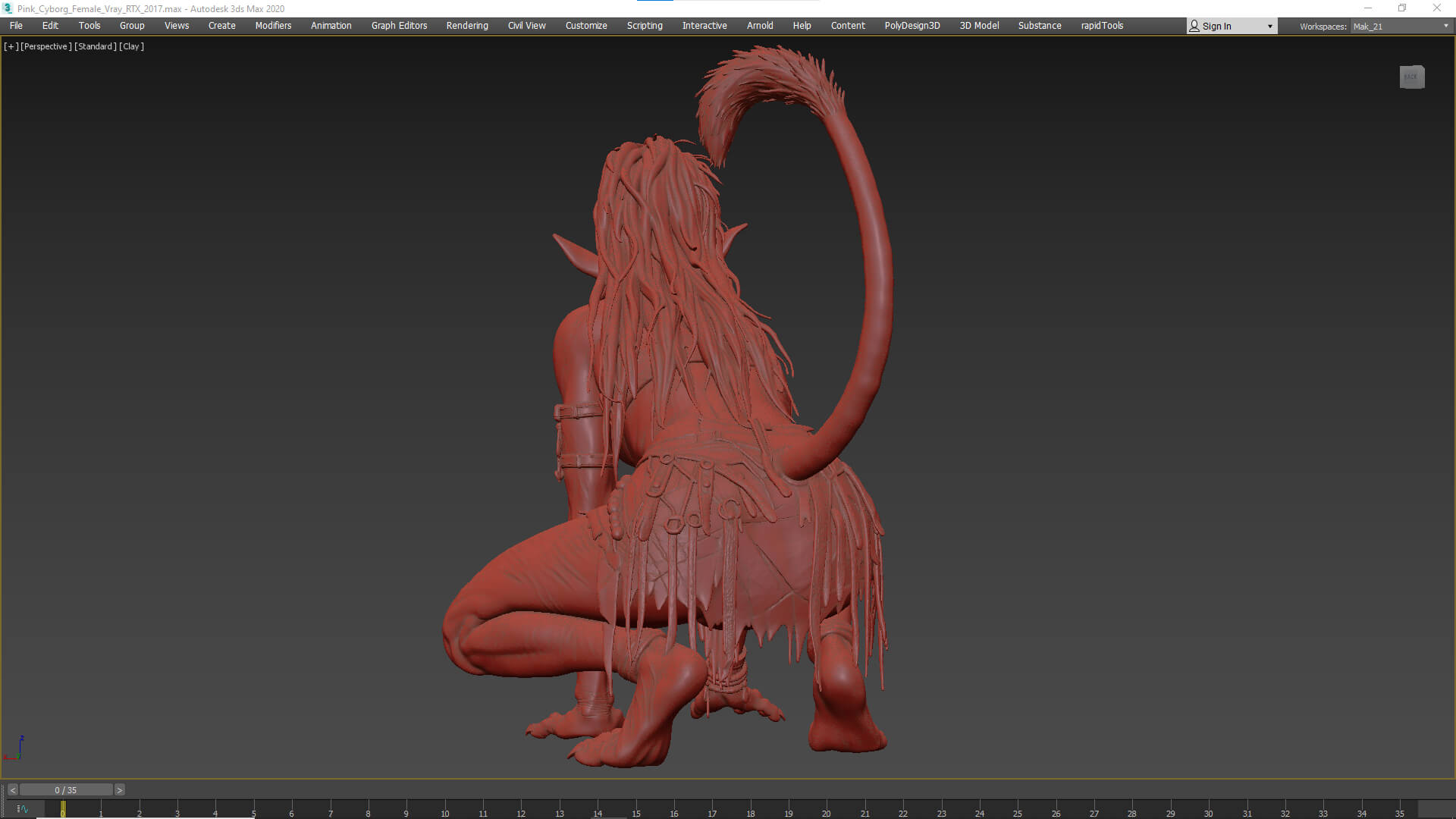Open the Civil View menu
The height and width of the screenshot is (819, 1456).
pos(527,26)
